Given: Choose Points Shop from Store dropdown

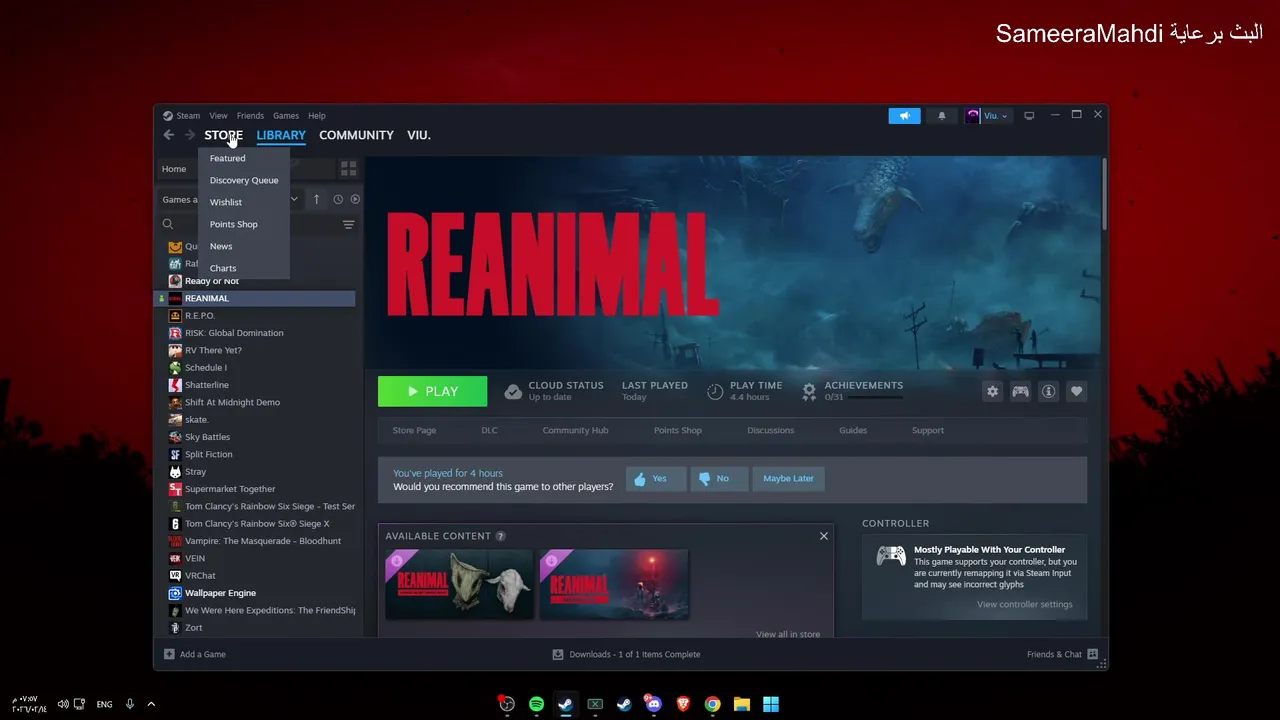Looking at the screenshot, I should 233,224.
